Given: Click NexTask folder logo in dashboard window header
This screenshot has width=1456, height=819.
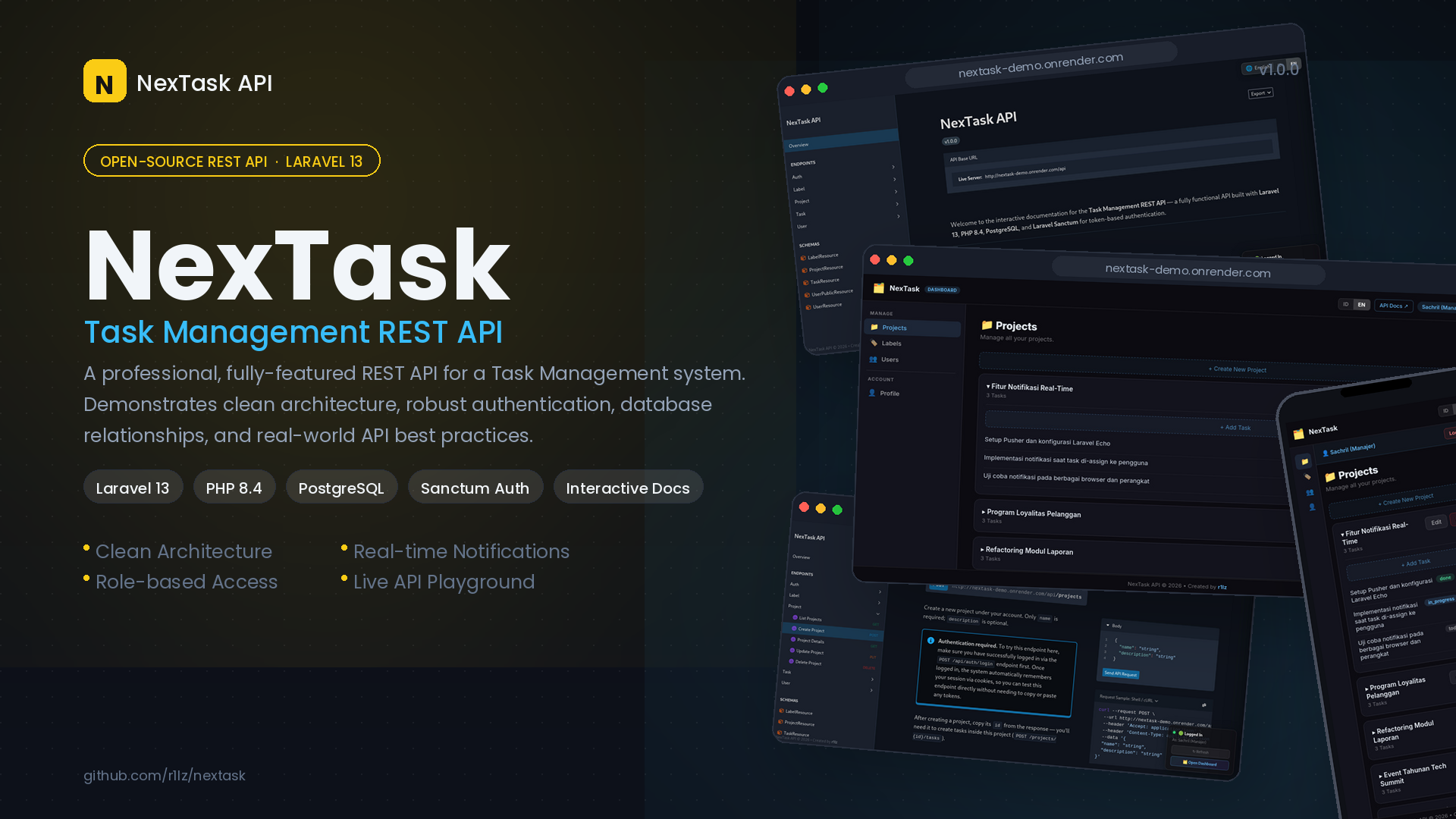Looking at the screenshot, I should 879,288.
